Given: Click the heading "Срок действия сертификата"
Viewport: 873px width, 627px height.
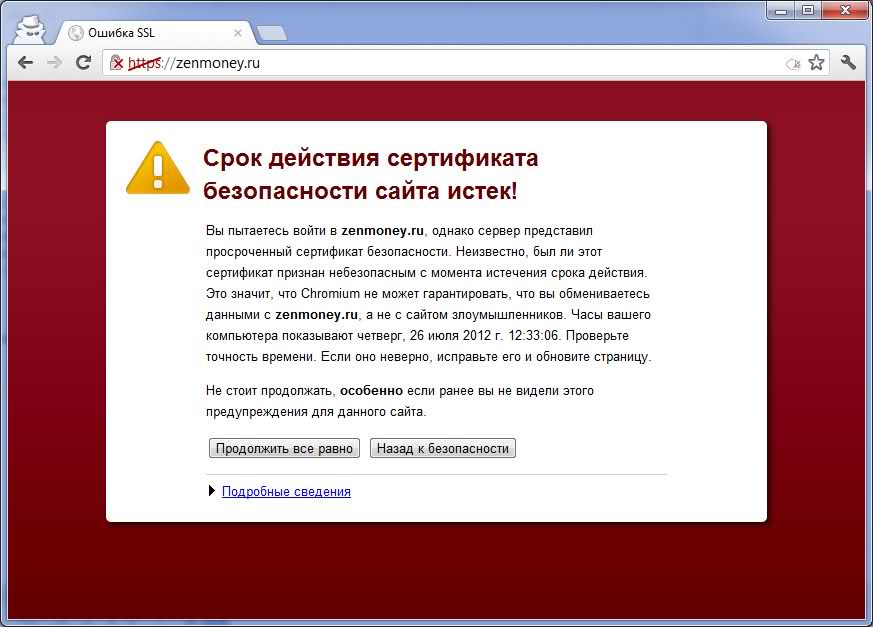Looking at the screenshot, I should tap(371, 158).
